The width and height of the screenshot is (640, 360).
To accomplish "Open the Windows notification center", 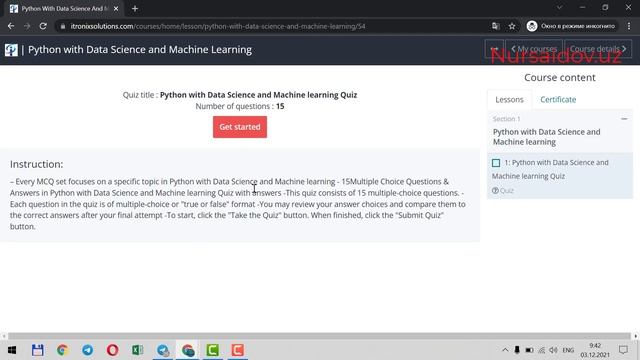I will pos(623,350).
